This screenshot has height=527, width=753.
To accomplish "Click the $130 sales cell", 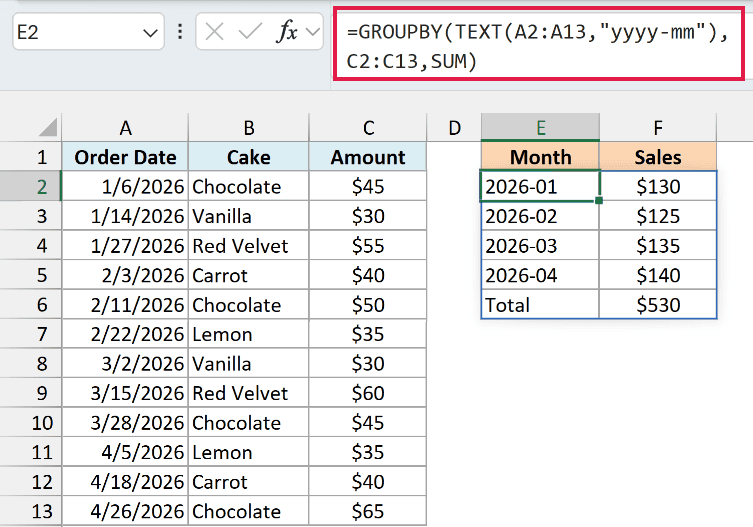I will 658,186.
